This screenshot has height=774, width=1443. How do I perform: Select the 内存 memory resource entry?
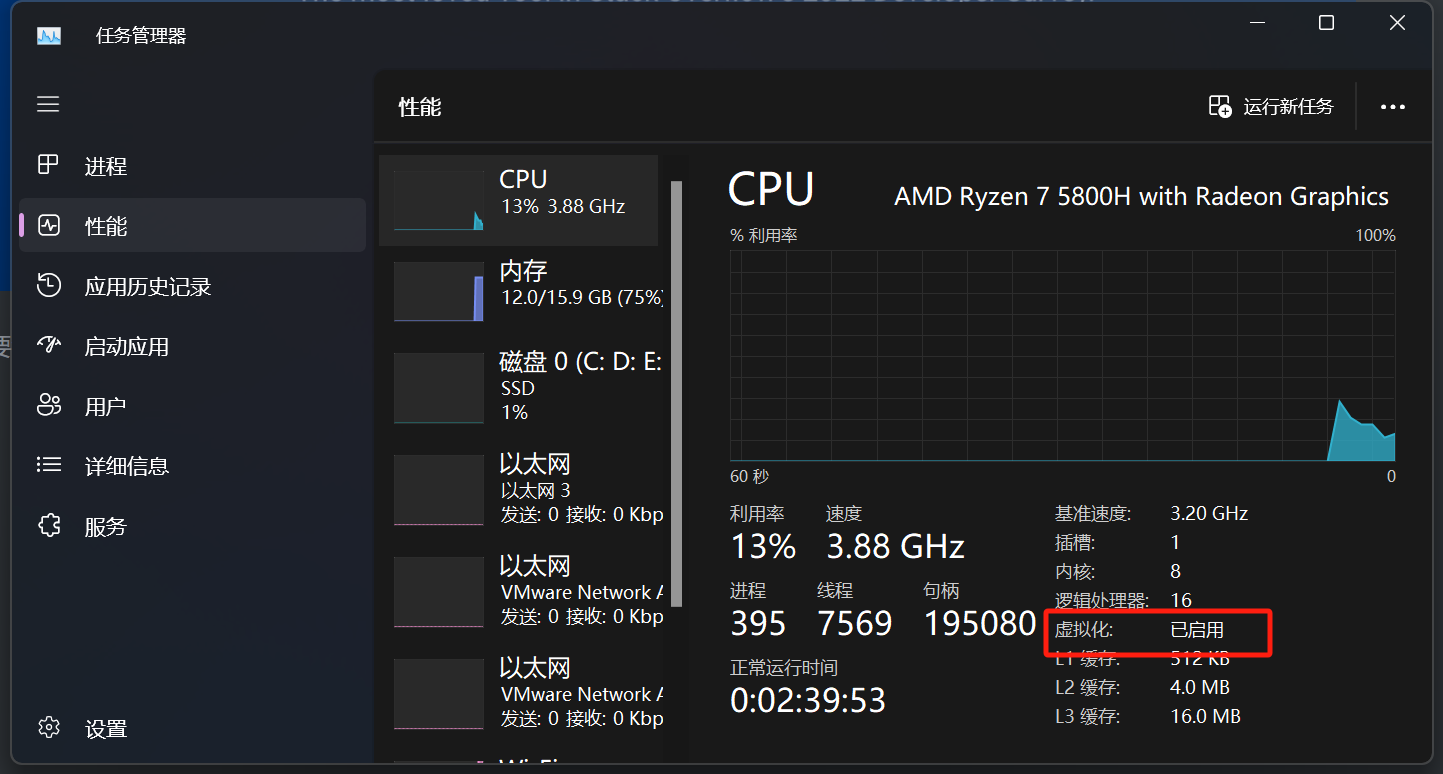tap(518, 290)
